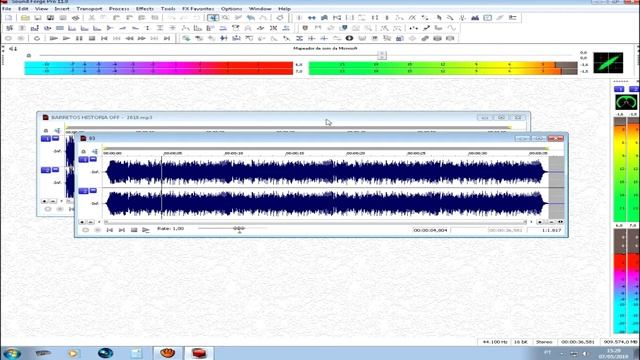This screenshot has height=360, width=640.
Task: Select the Pencil tool in toolbar
Action: click(x=238, y=18)
